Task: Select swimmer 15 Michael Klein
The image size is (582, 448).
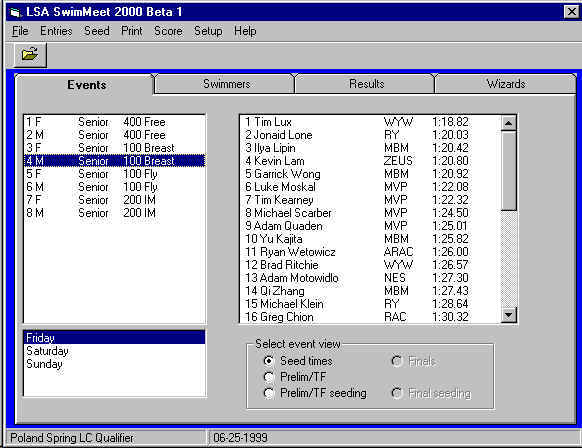Action: (370, 304)
